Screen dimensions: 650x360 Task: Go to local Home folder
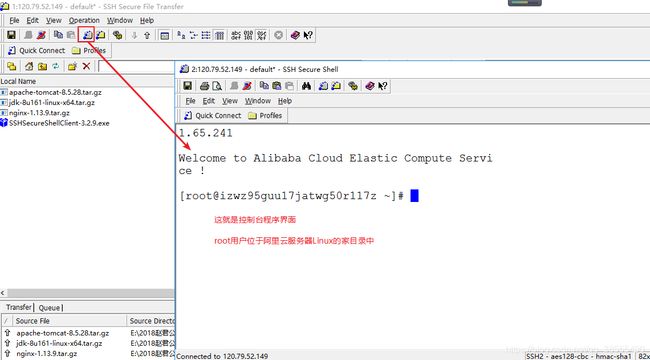29,66
